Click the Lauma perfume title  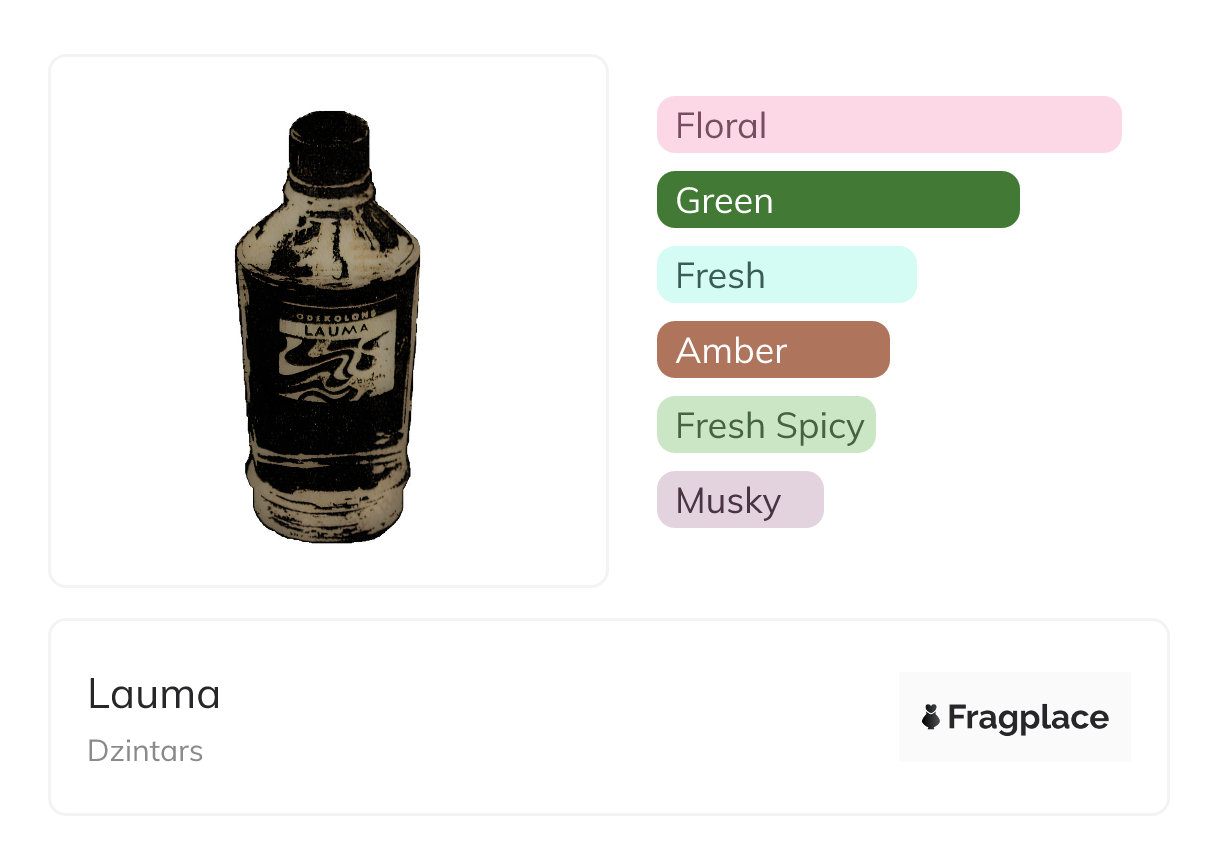pos(154,694)
